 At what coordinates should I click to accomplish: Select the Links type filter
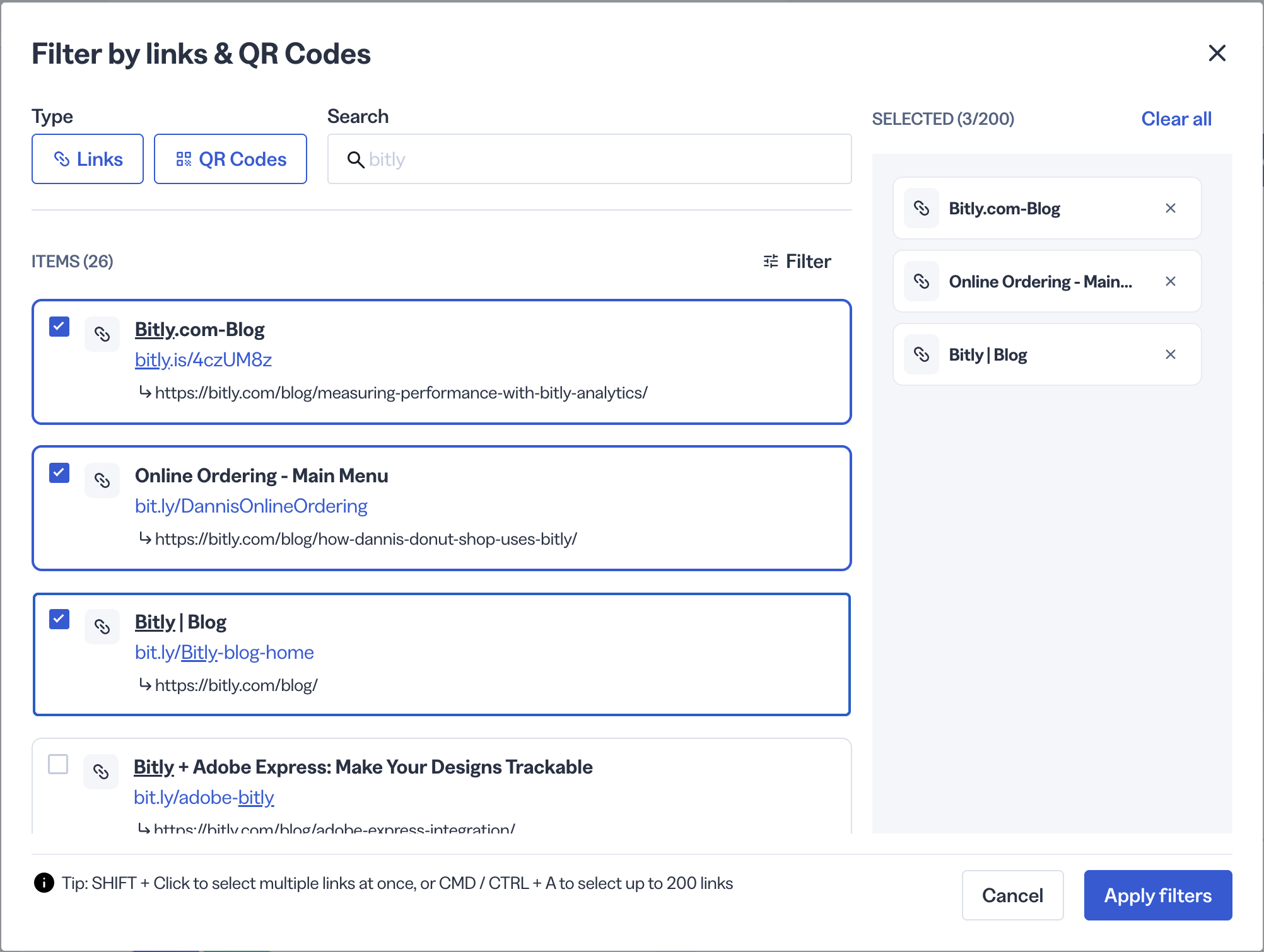(88, 159)
